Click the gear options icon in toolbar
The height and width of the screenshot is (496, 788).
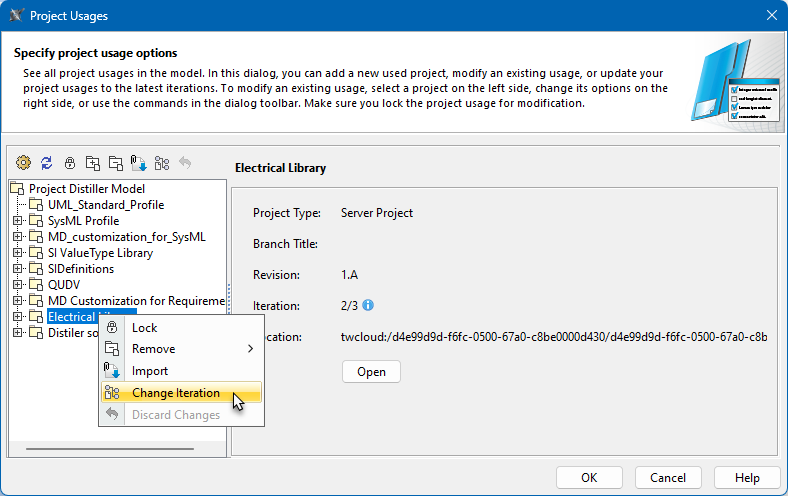click(24, 162)
